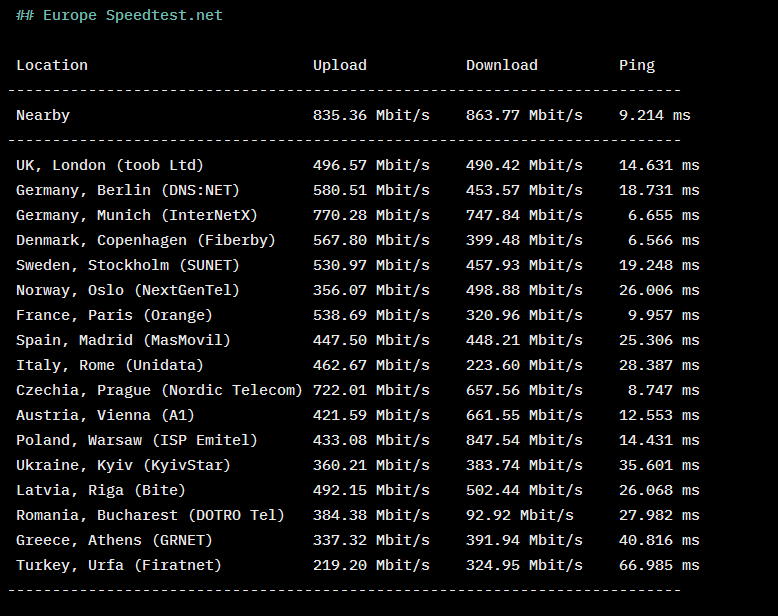Click Rome ping value 28.387 ms
This screenshot has height=616, width=778.
click(x=659, y=365)
